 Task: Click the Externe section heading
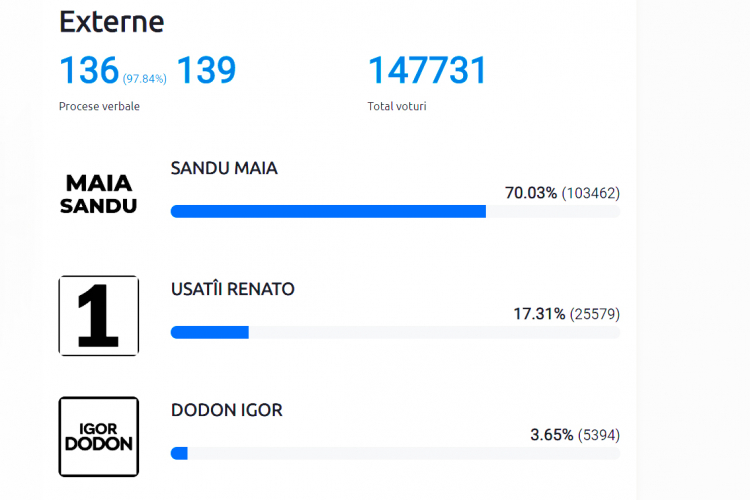111,22
